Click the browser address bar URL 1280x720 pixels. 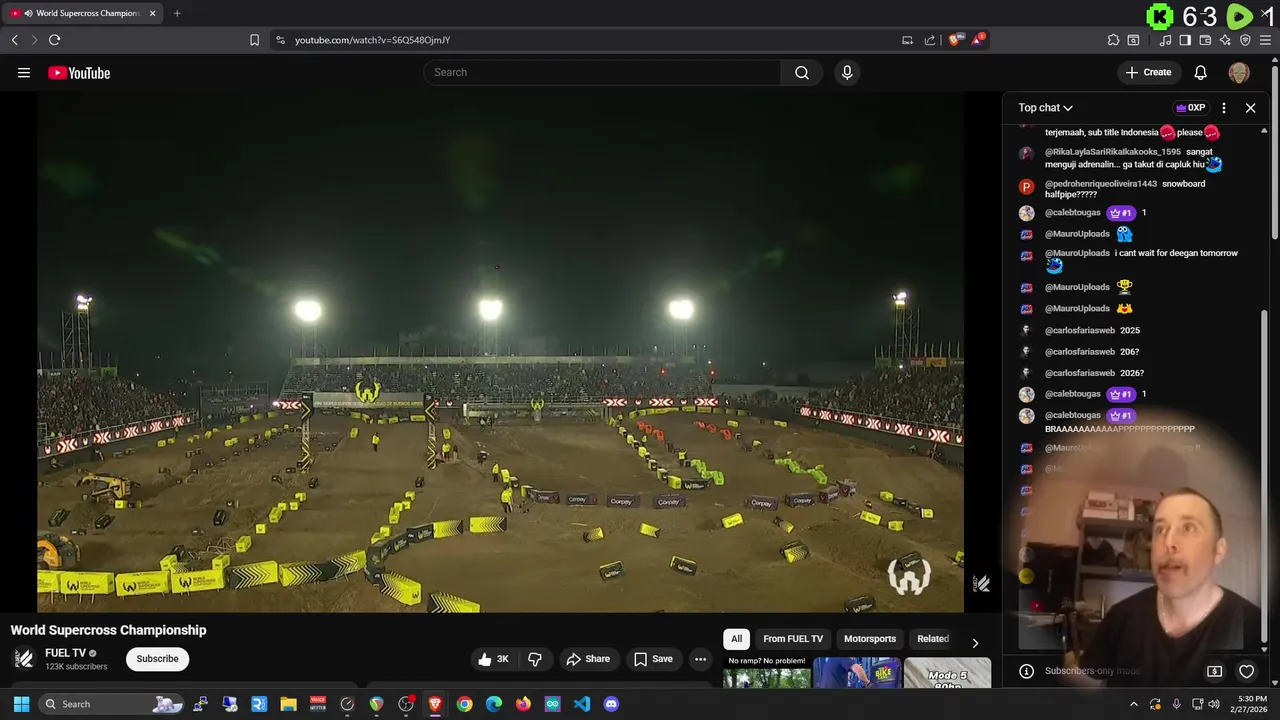(373, 40)
